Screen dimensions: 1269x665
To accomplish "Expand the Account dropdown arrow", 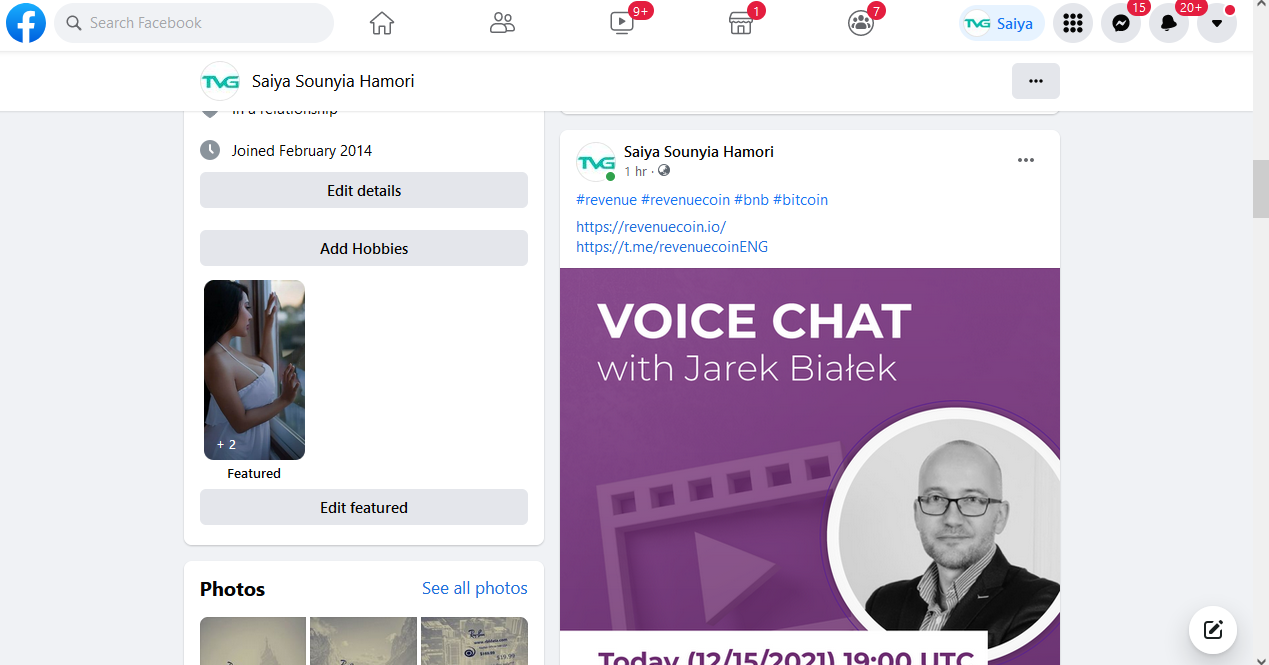I will [1217, 23].
